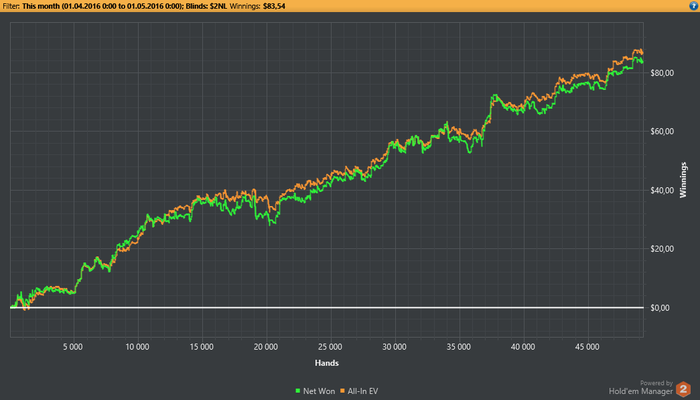Click the $80,00 axis label

[662, 73]
